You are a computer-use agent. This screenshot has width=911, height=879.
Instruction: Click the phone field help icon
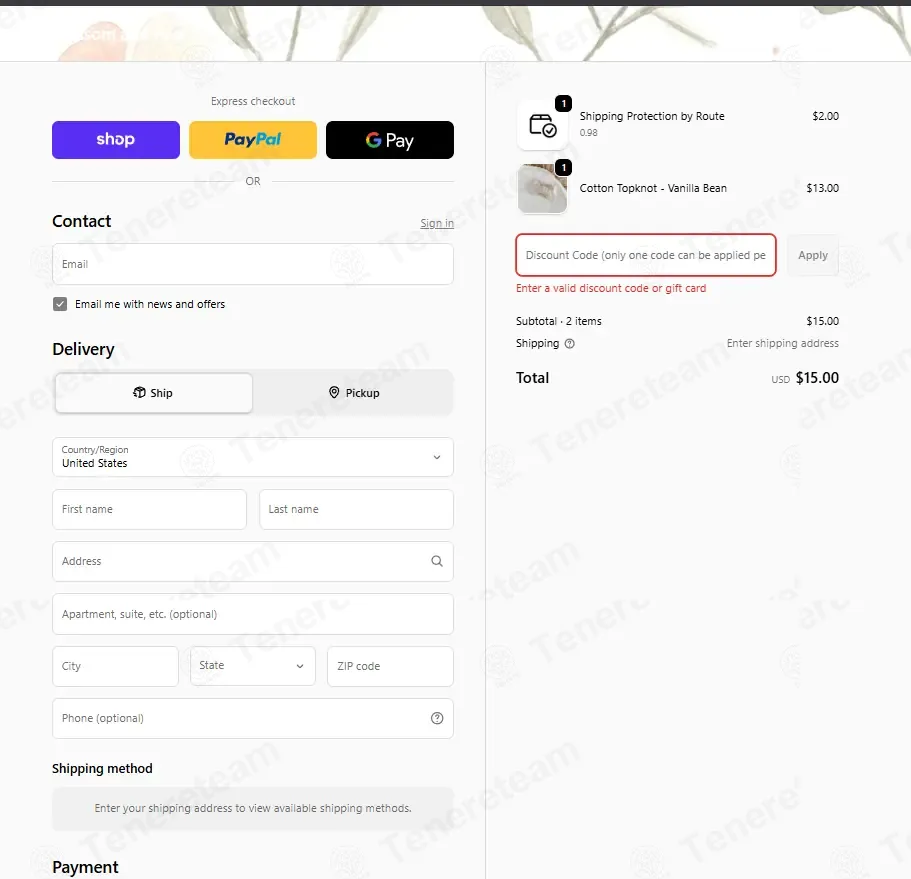437,718
